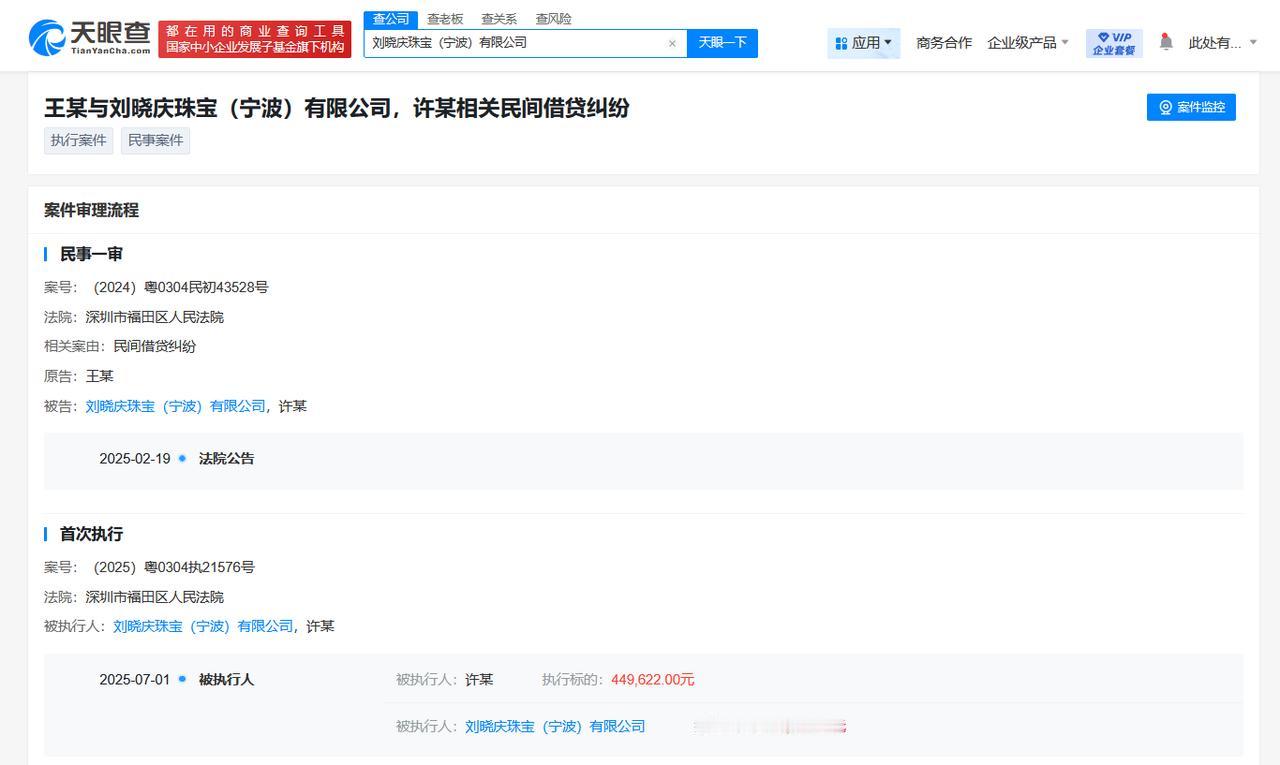This screenshot has height=765, width=1280.
Task: Click 深圳市福田区人民法院 under 首次执行
Action: pyautogui.click(x=155, y=597)
